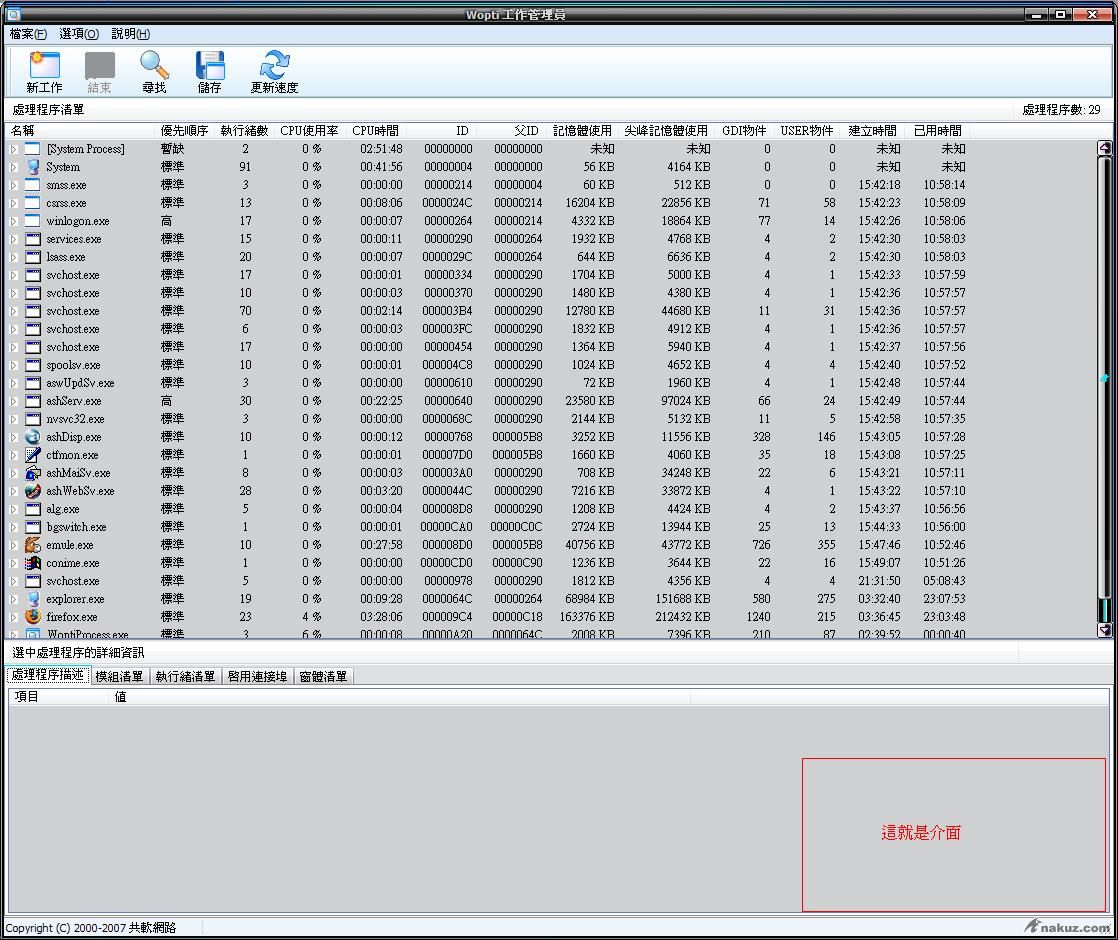Image resolution: width=1118 pixels, height=940 pixels.
Task: Sort by the 建立時間 column header
Action: click(x=873, y=131)
